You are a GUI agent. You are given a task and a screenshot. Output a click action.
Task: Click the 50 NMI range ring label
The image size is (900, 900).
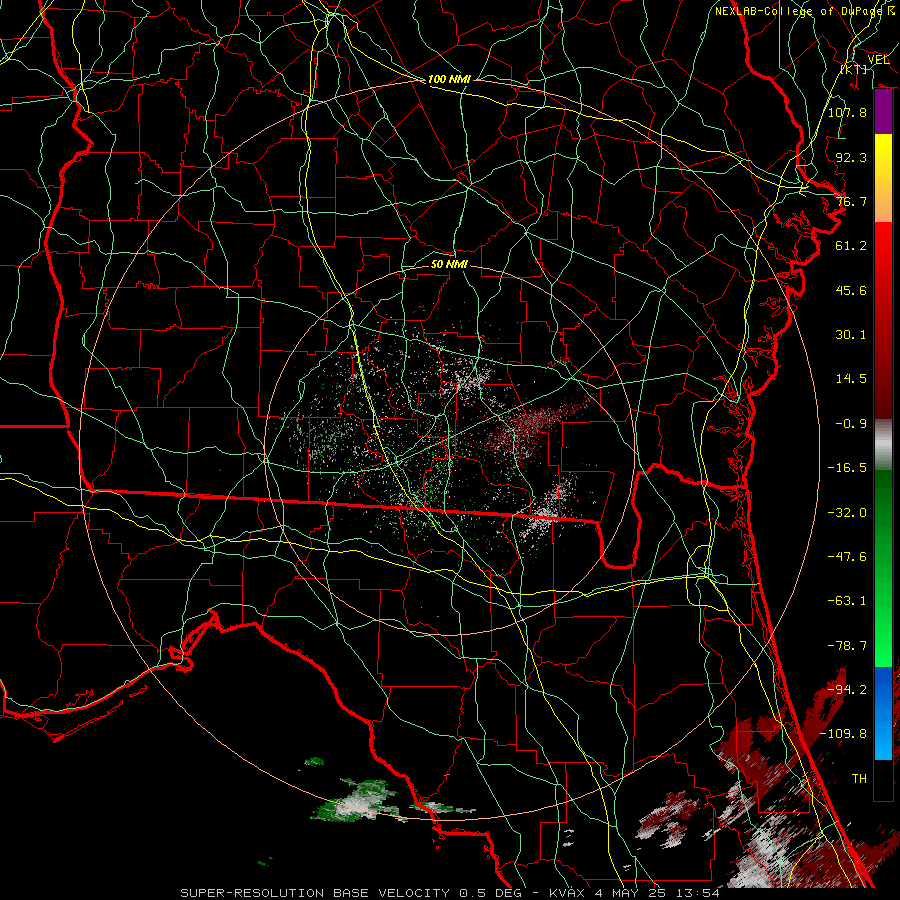tap(449, 264)
